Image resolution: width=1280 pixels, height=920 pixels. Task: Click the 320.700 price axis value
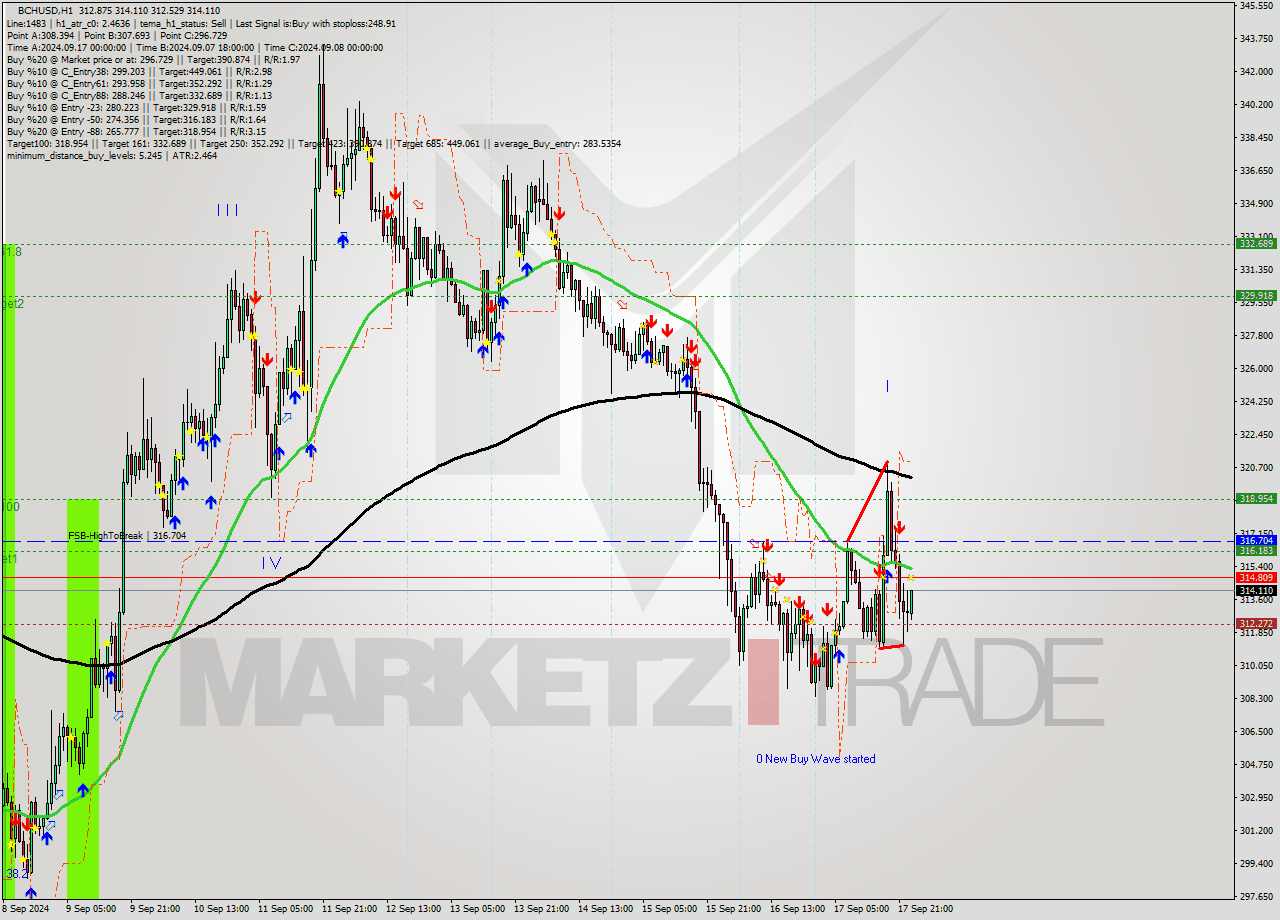coord(1256,468)
